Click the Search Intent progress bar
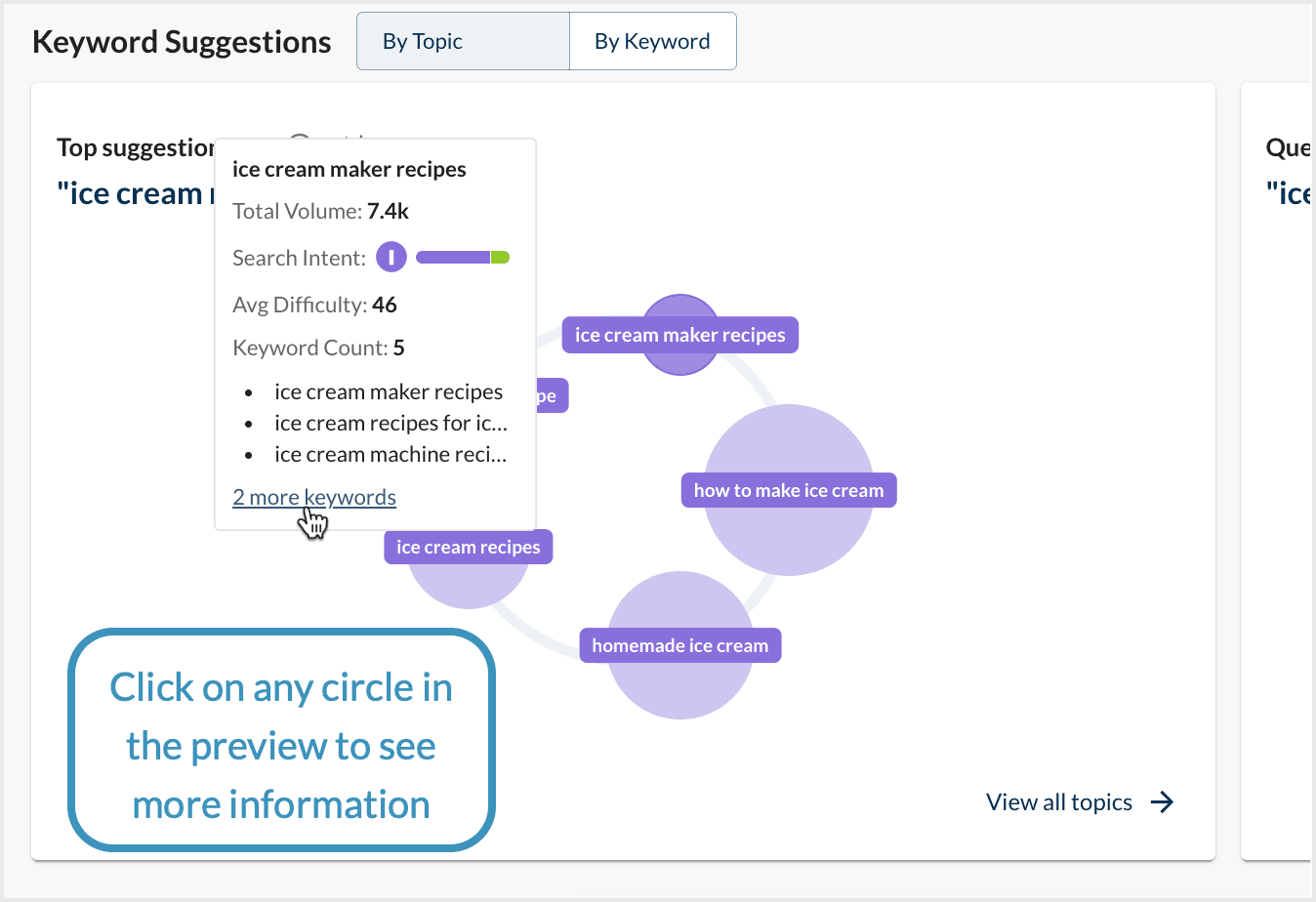This screenshot has height=902, width=1316. pyautogui.click(x=463, y=256)
